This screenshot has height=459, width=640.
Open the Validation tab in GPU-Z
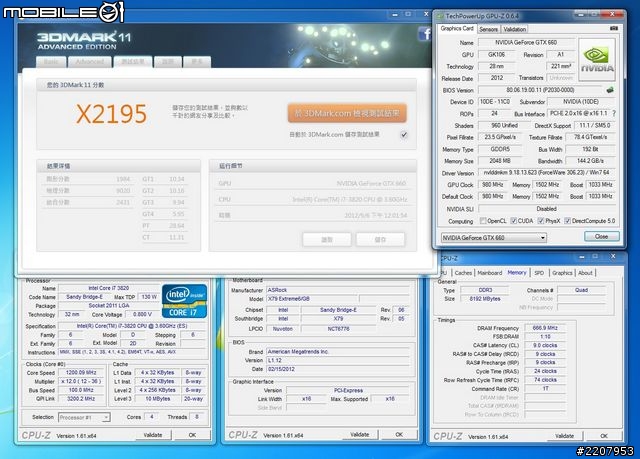(514, 29)
